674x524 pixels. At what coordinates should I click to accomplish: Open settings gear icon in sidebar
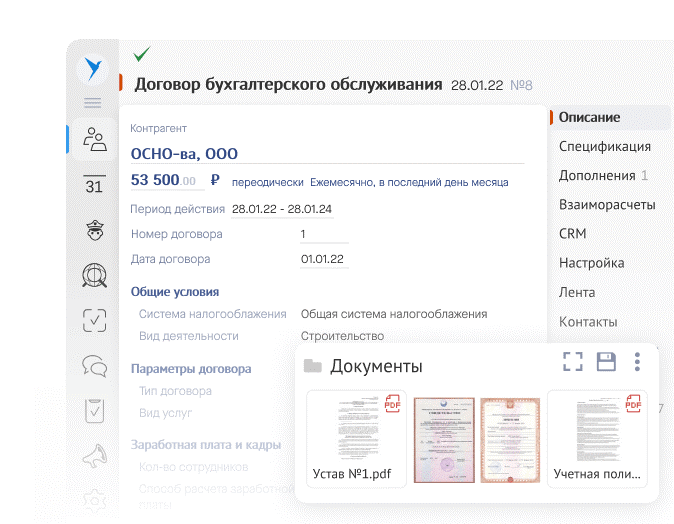pos(95,501)
